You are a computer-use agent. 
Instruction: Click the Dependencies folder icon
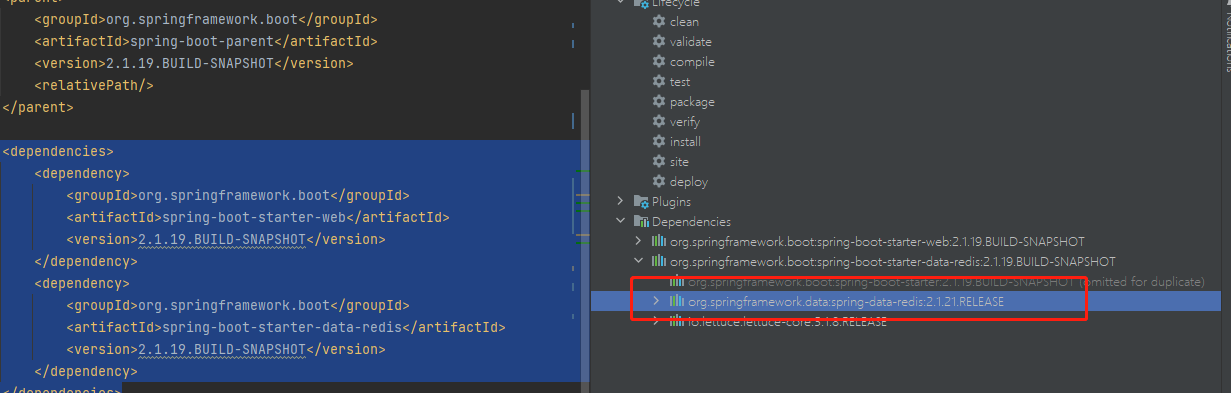coord(642,221)
